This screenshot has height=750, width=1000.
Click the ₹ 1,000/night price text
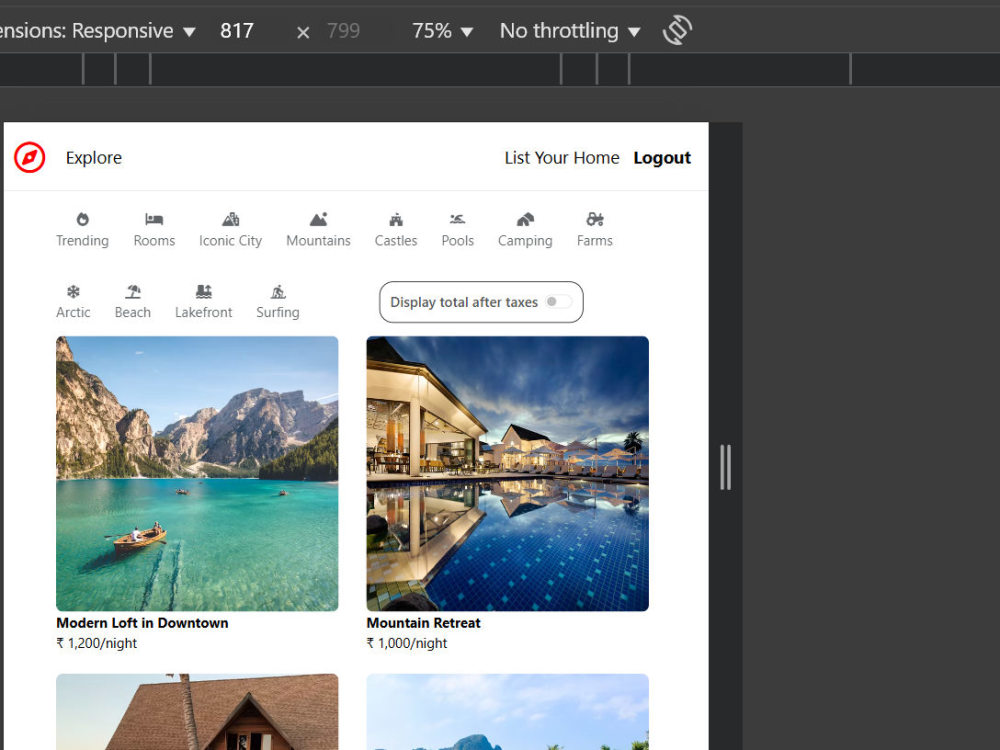pyautogui.click(x=407, y=643)
